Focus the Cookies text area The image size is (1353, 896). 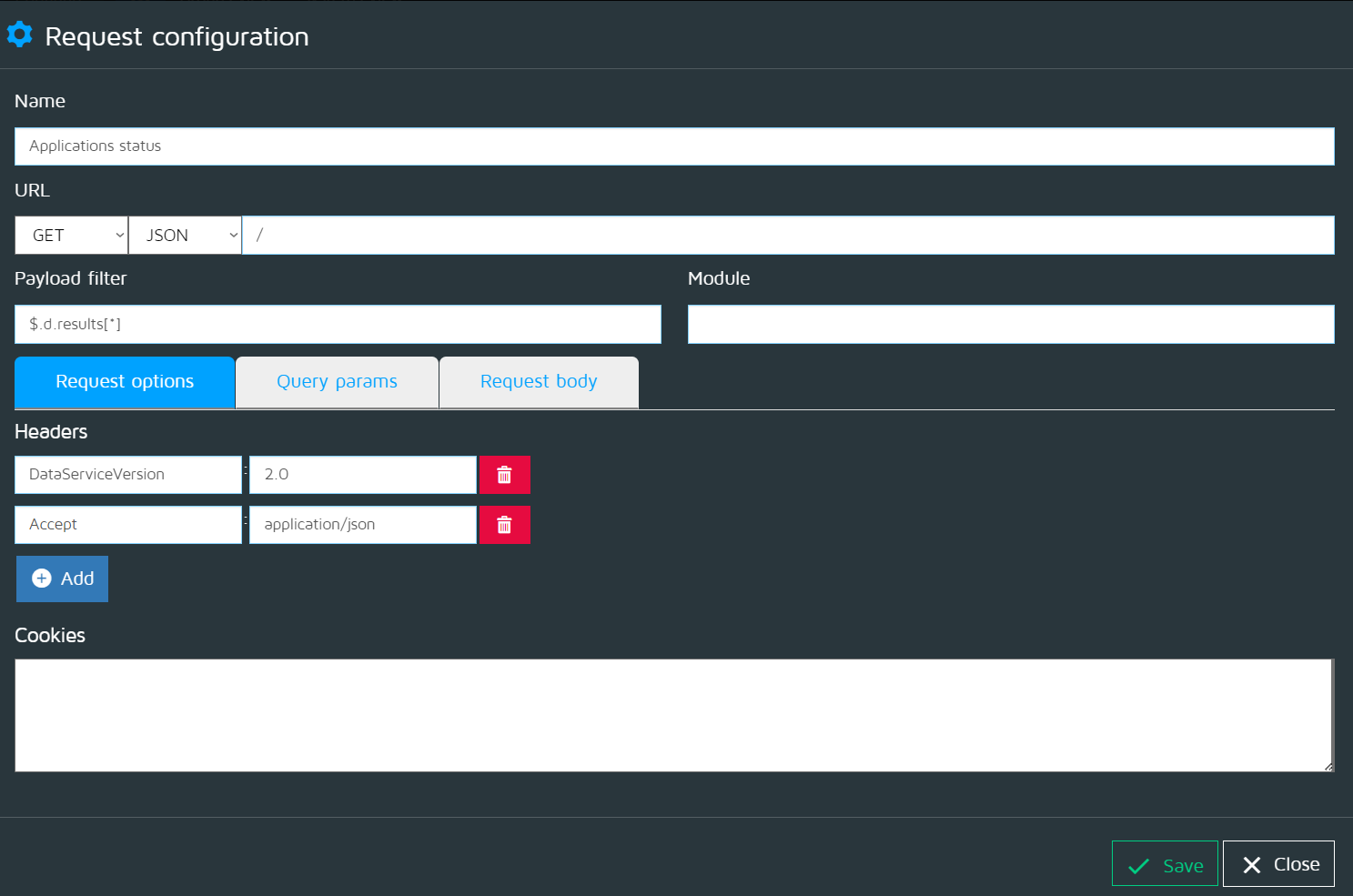(673, 715)
